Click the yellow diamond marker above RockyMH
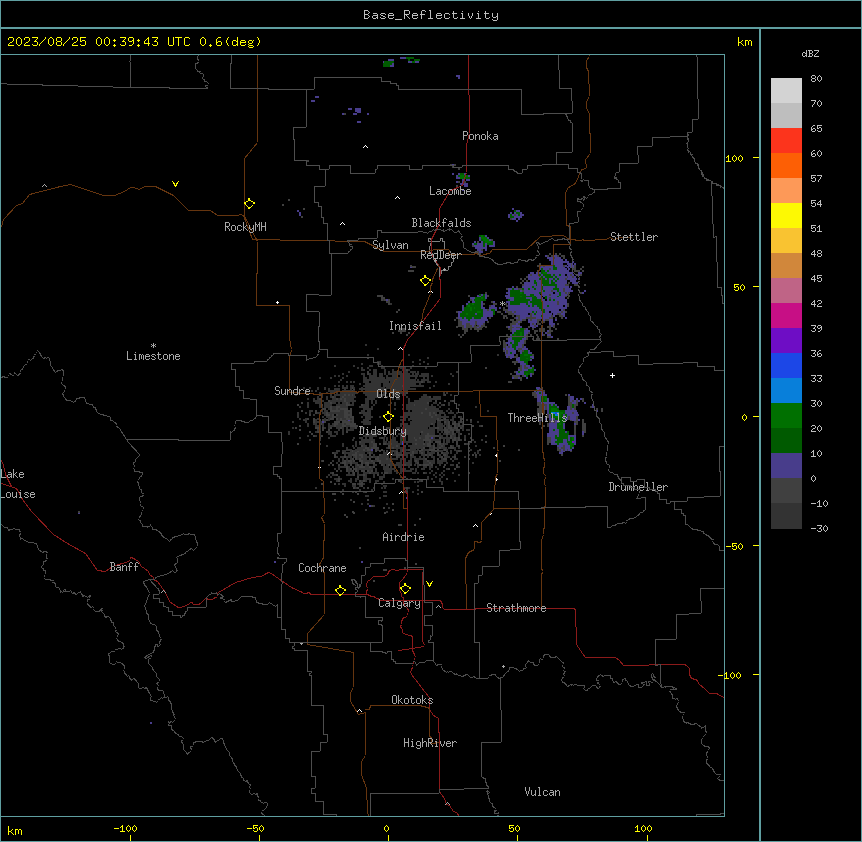Screen dimensions: 862x842 click(250, 204)
